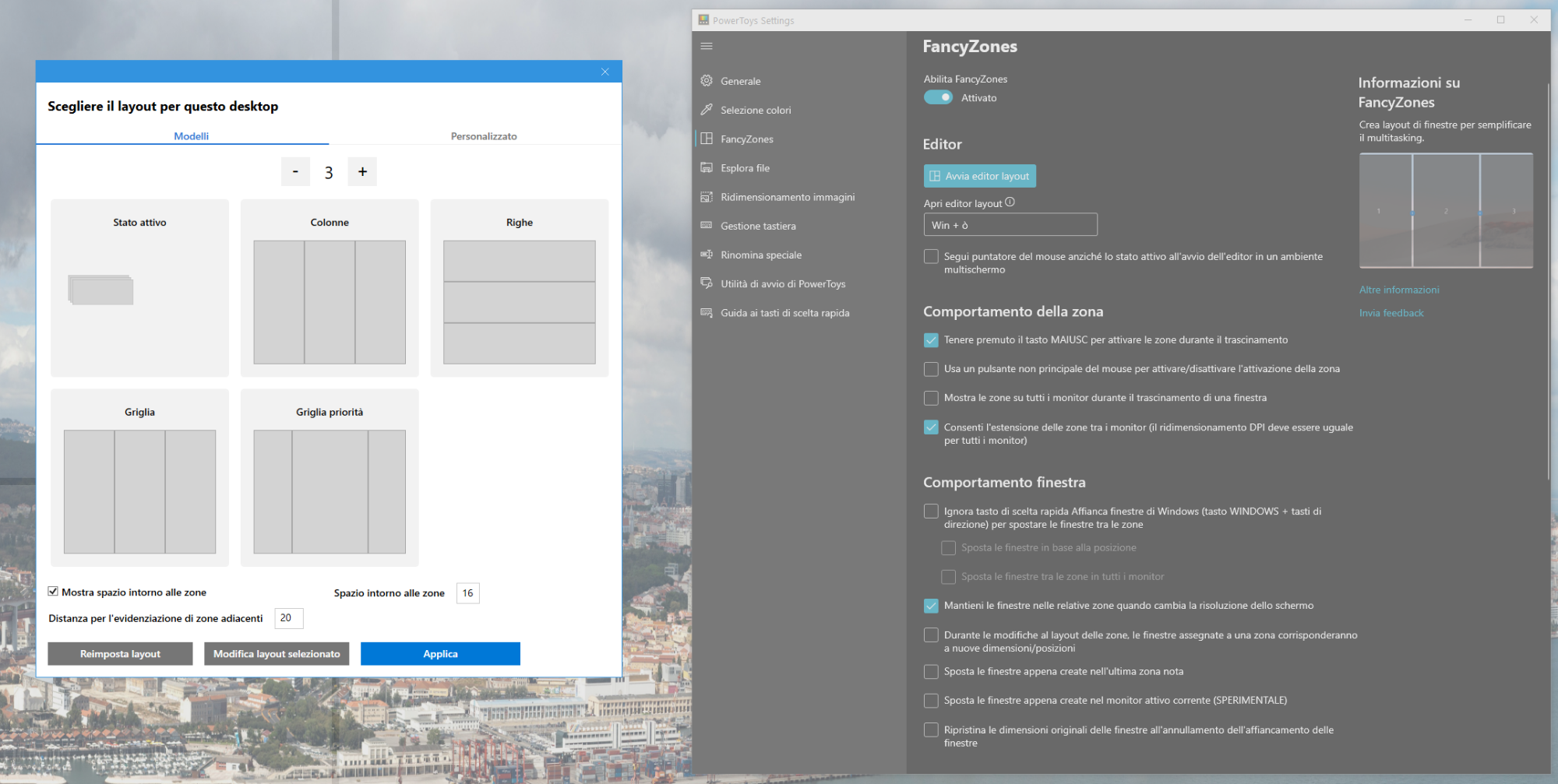Image resolution: width=1558 pixels, height=784 pixels.
Task: Click the Utilità di avvio di PowerToys icon
Action: [707, 283]
